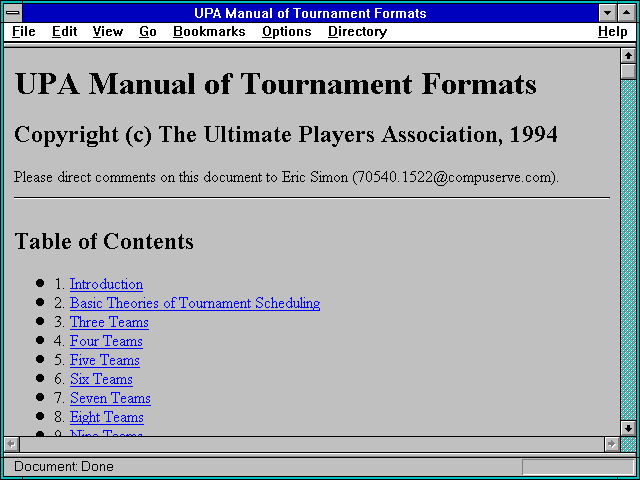Click the vertical scrollbar down arrow

click(628, 428)
